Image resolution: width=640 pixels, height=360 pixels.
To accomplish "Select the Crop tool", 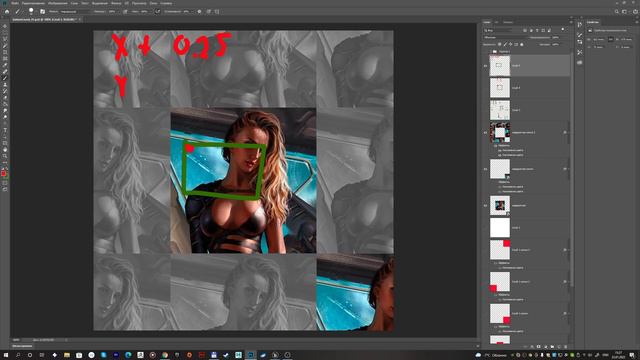I will (x=5, y=52).
